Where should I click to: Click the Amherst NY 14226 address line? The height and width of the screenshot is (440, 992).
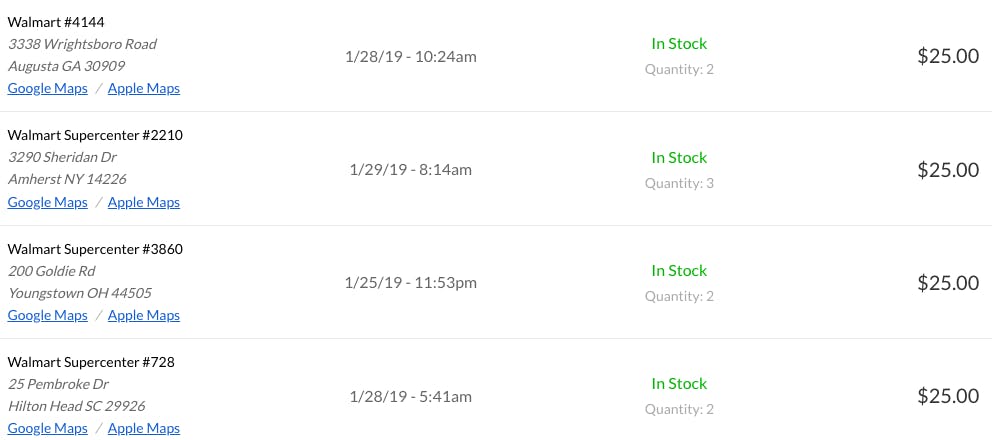tap(67, 179)
